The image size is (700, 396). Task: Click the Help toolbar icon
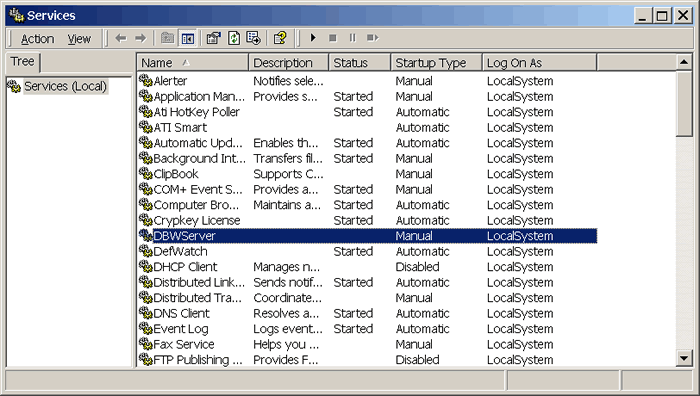(x=280, y=38)
